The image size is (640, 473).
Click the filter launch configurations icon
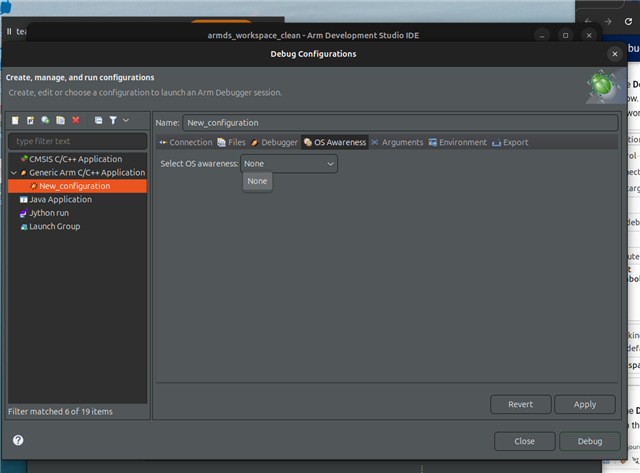tap(112, 120)
